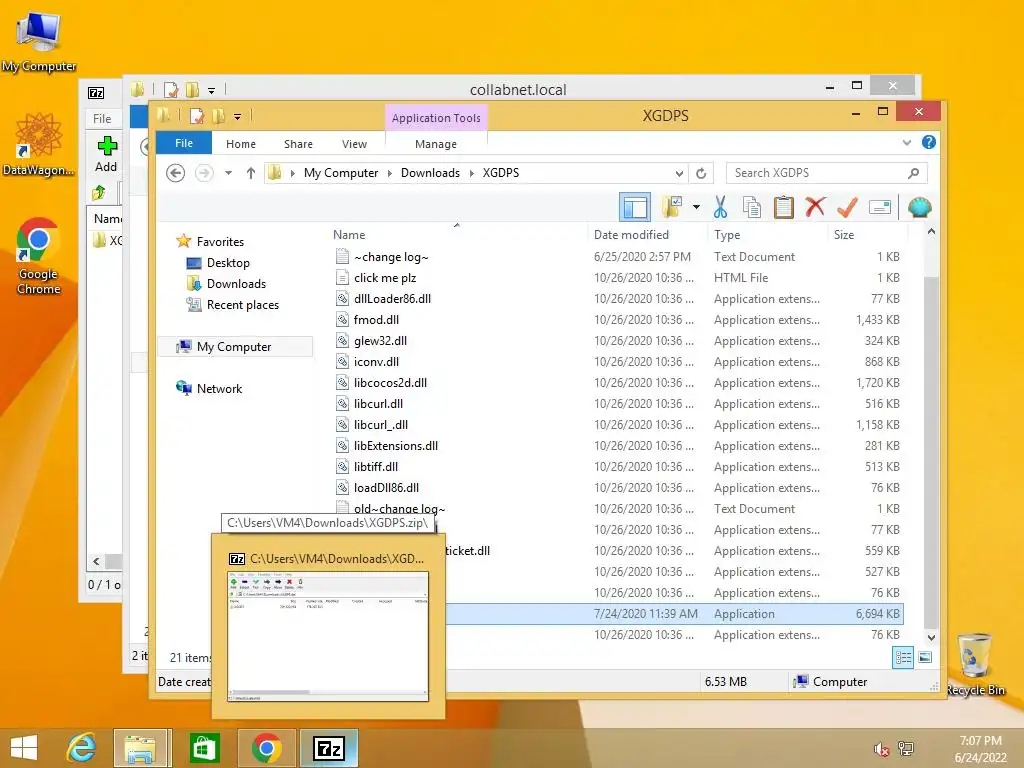Viewport: 1024px width, 768px height.
Task: Click the Application Tools contextual tab
Action: [436, 118]
